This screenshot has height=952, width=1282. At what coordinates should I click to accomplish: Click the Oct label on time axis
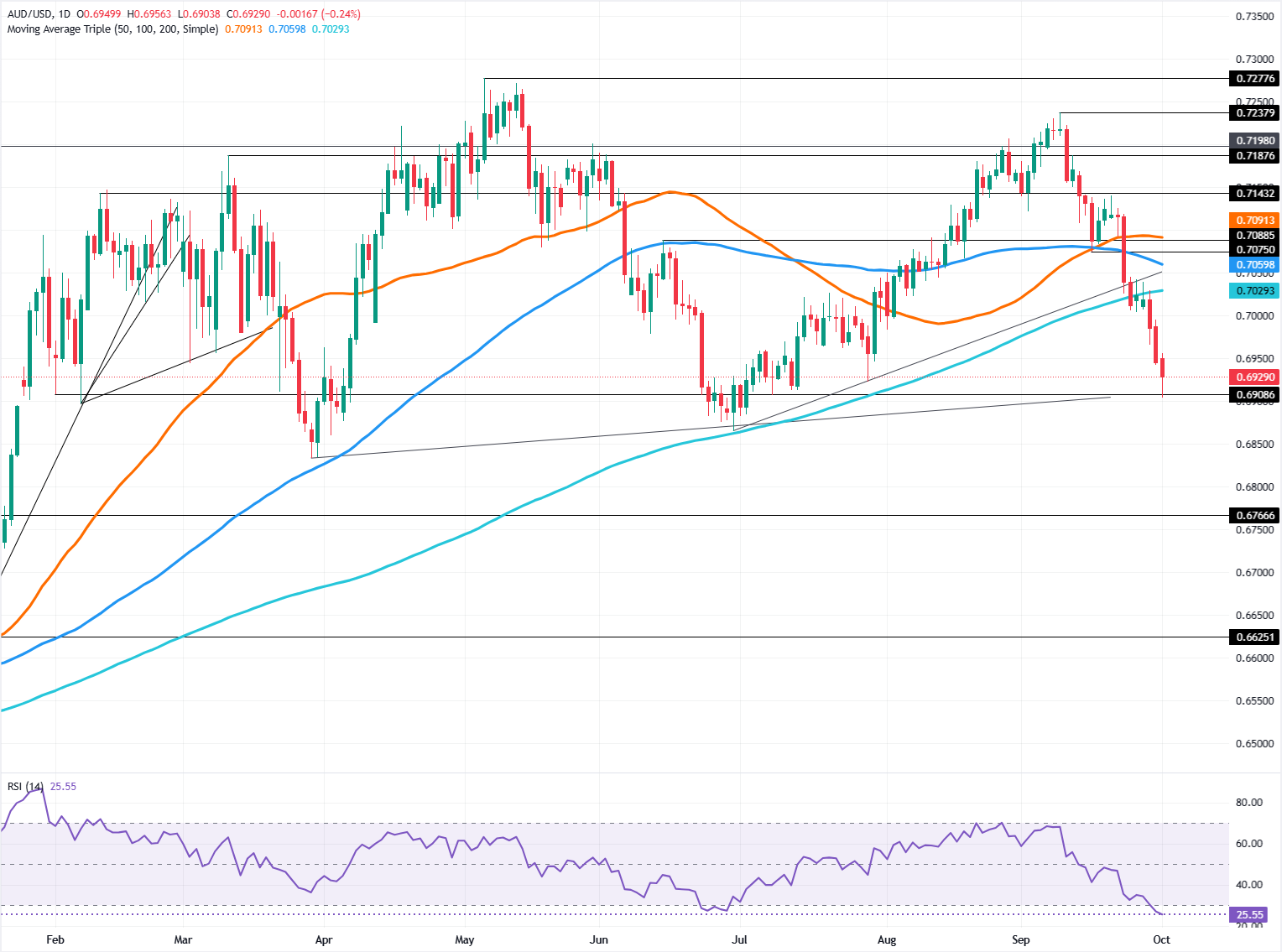tap(1161, 939)
